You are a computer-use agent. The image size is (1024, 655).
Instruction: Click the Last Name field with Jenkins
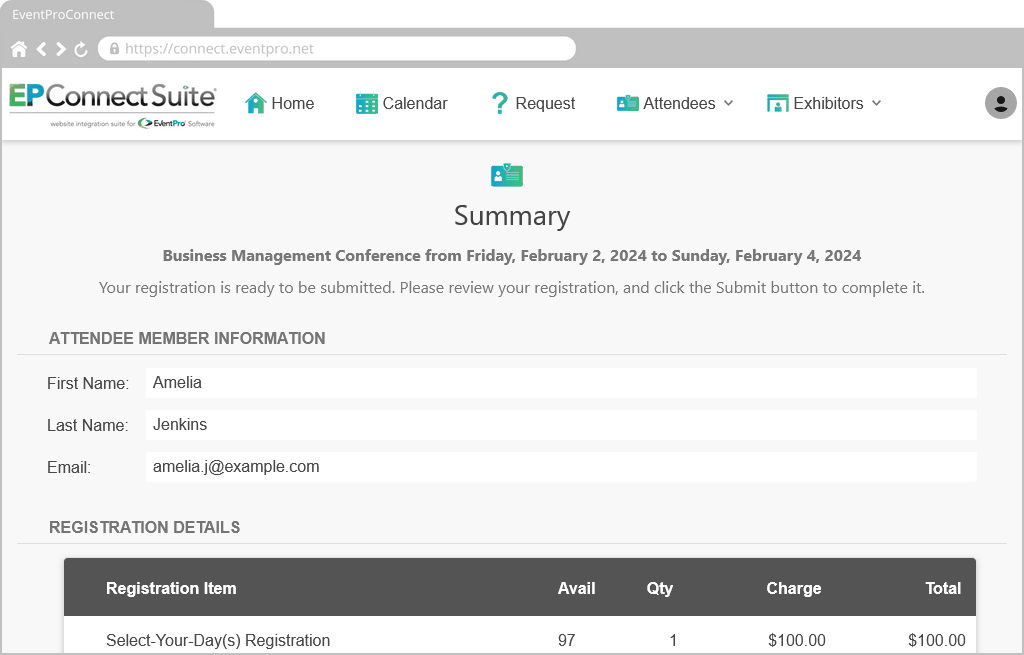561,424
